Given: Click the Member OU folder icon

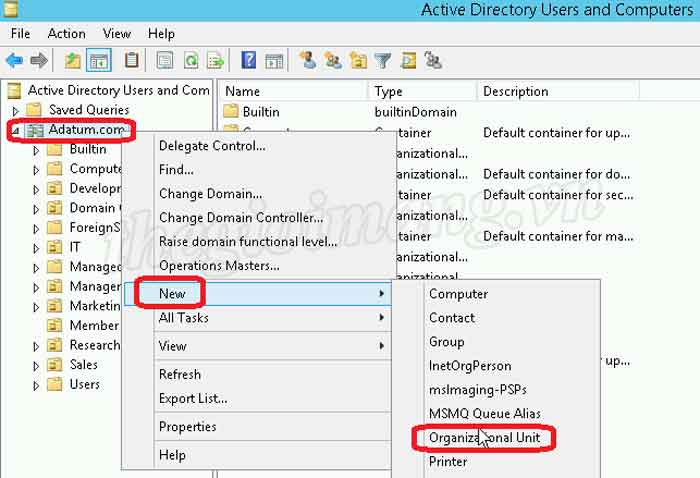Looking at the screenshot, I should [54, 325].
